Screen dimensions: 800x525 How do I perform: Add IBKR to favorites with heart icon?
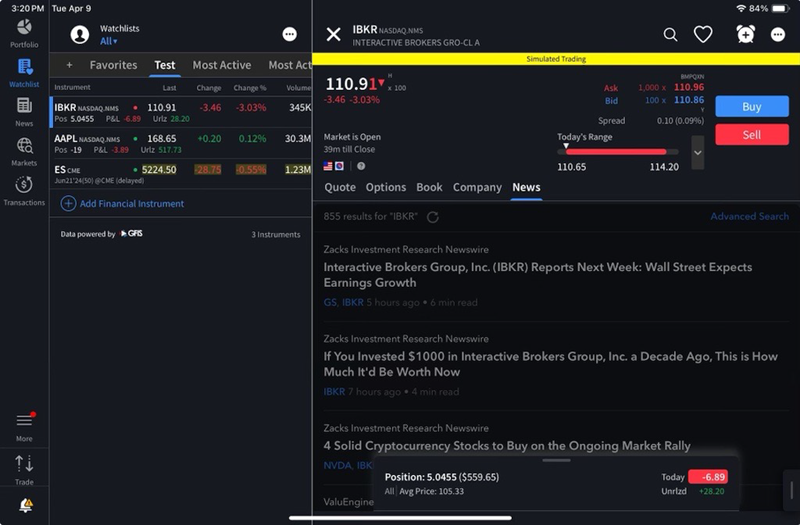[x=703, y=35]
